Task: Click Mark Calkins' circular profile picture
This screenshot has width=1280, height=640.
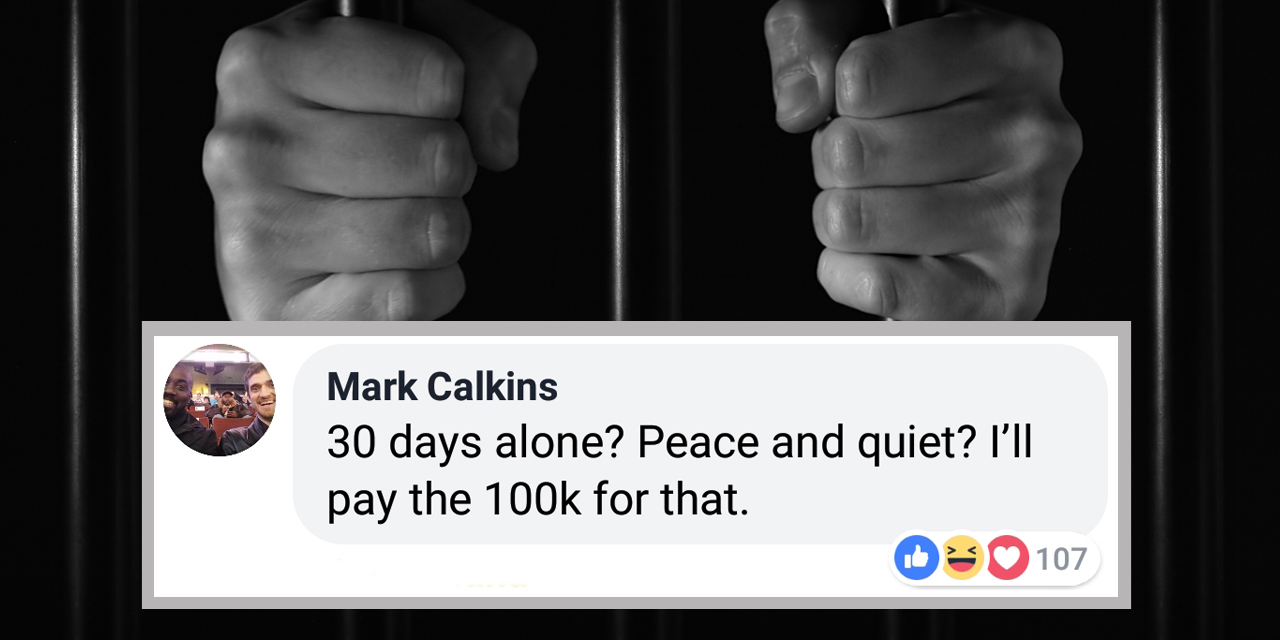Action: click(220, 400)
